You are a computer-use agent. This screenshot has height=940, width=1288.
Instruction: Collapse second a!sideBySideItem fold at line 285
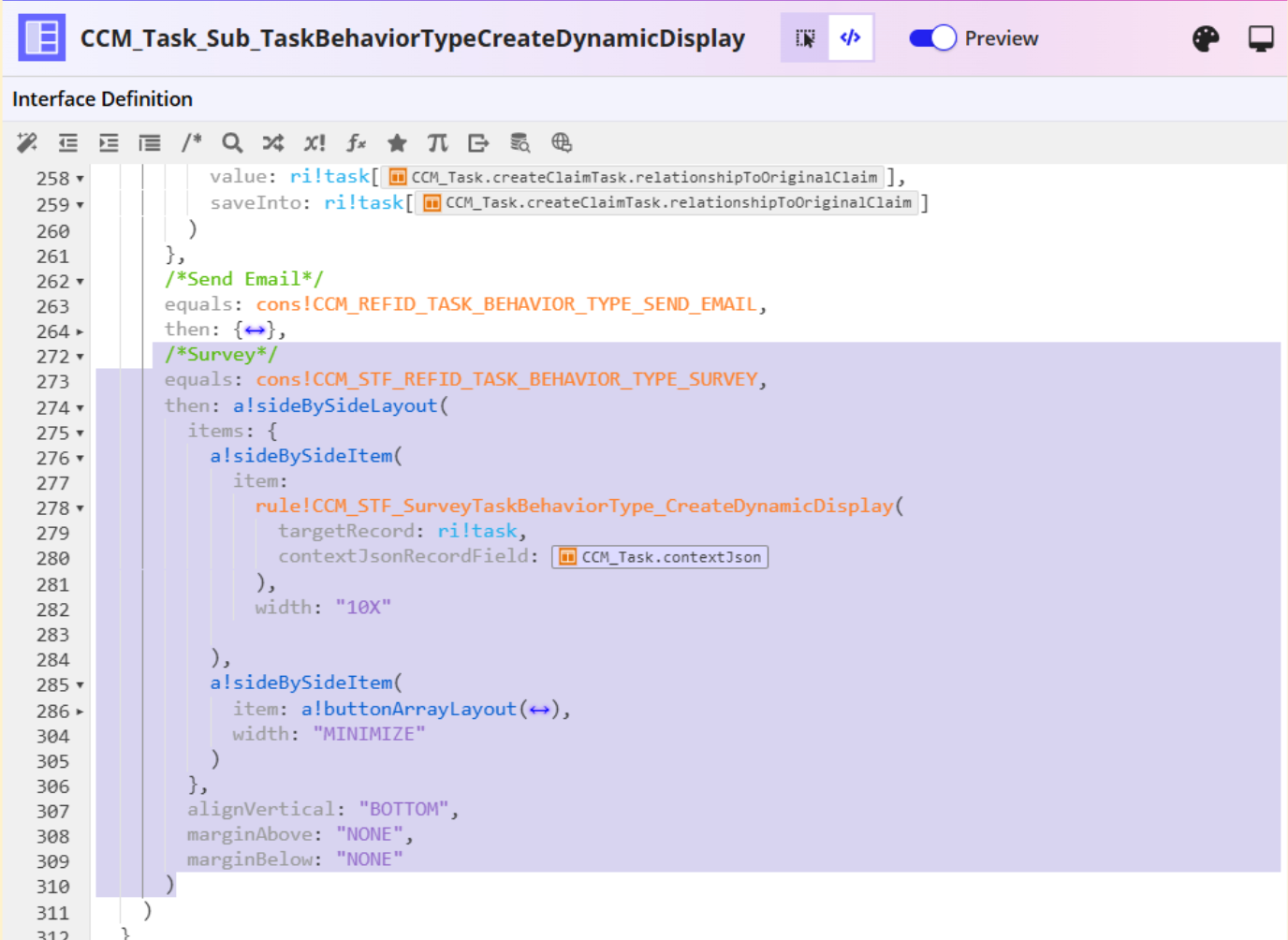pyautogui.click(x=80, y=685)
